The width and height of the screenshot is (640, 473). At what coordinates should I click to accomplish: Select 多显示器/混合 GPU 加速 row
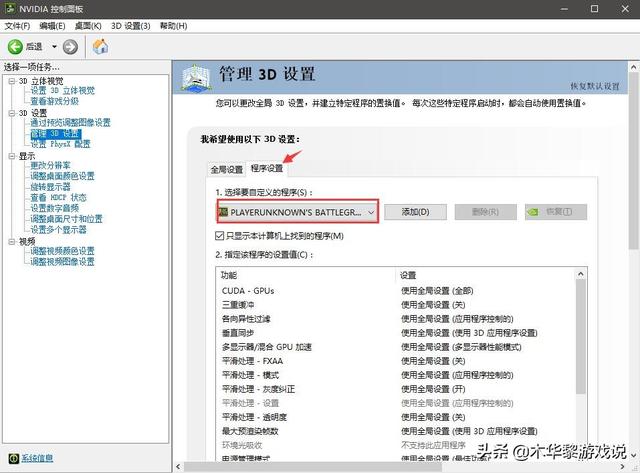click(397, 347)
